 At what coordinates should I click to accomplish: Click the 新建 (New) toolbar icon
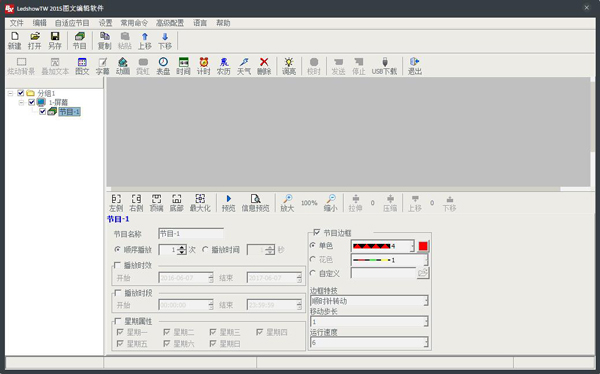[x=15, y=41]
